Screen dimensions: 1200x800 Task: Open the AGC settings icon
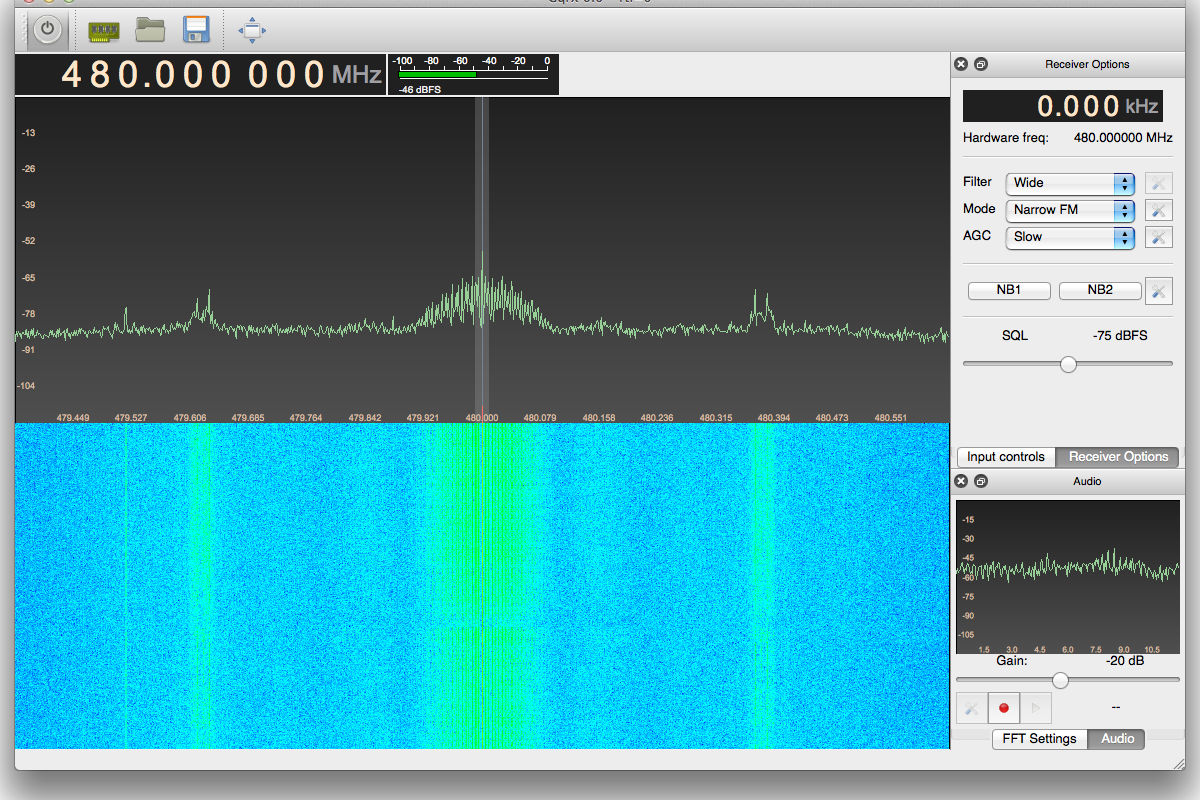(x=1157, y=237)
